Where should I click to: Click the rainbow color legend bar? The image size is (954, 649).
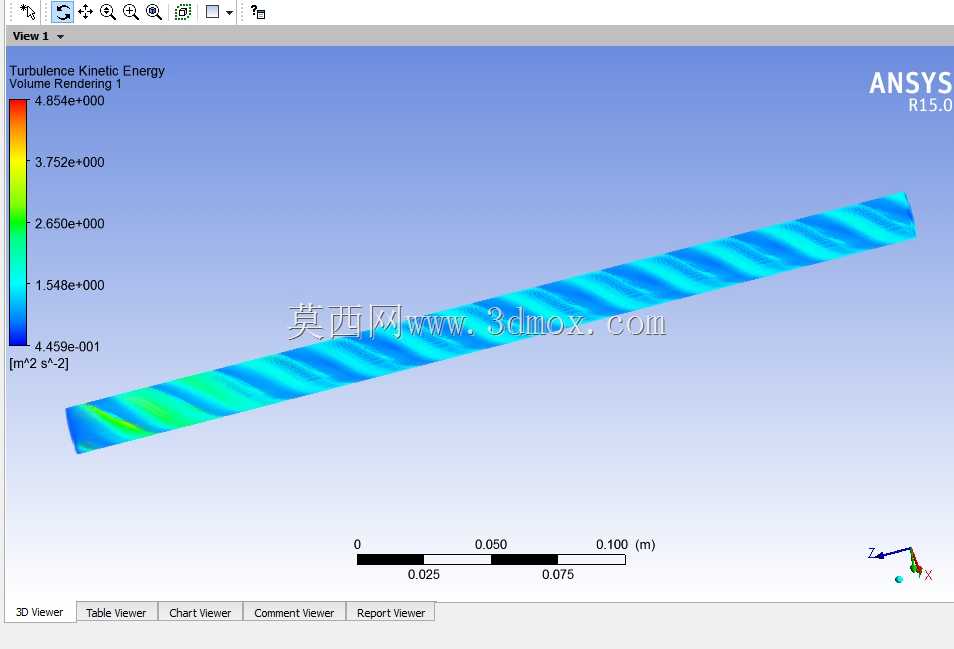point(18,223)
